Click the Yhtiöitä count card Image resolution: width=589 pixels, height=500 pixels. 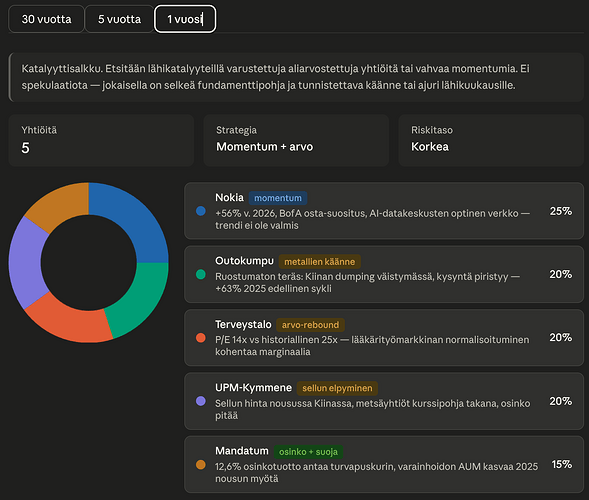click(x=101, y=140)
